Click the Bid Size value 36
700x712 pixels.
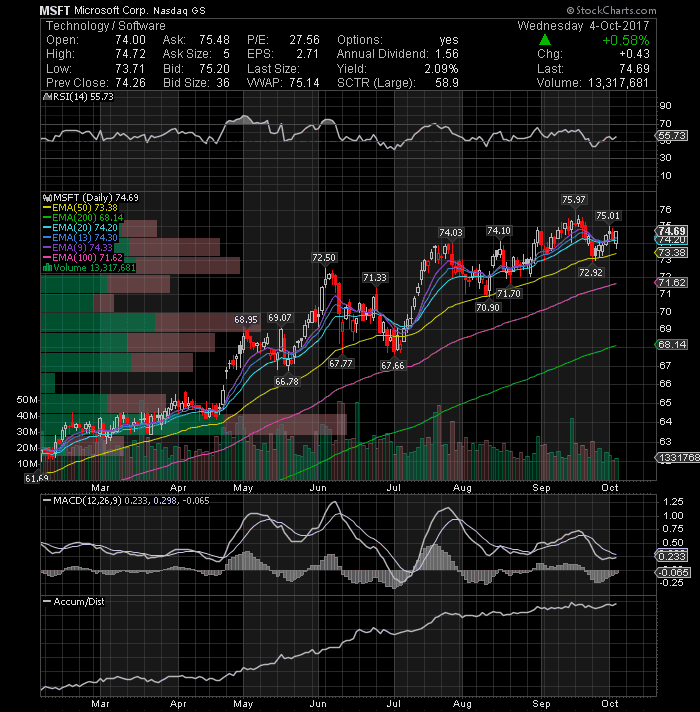[223, 83]
